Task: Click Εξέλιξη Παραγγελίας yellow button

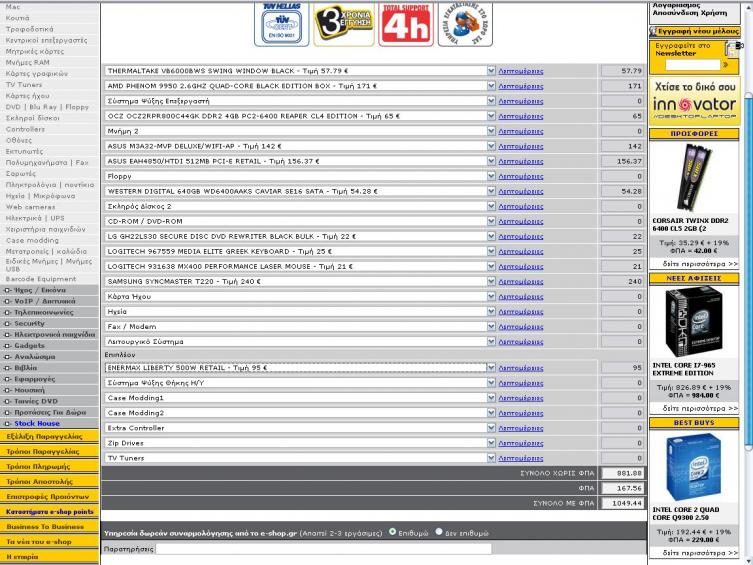Action: click(49, 436)
